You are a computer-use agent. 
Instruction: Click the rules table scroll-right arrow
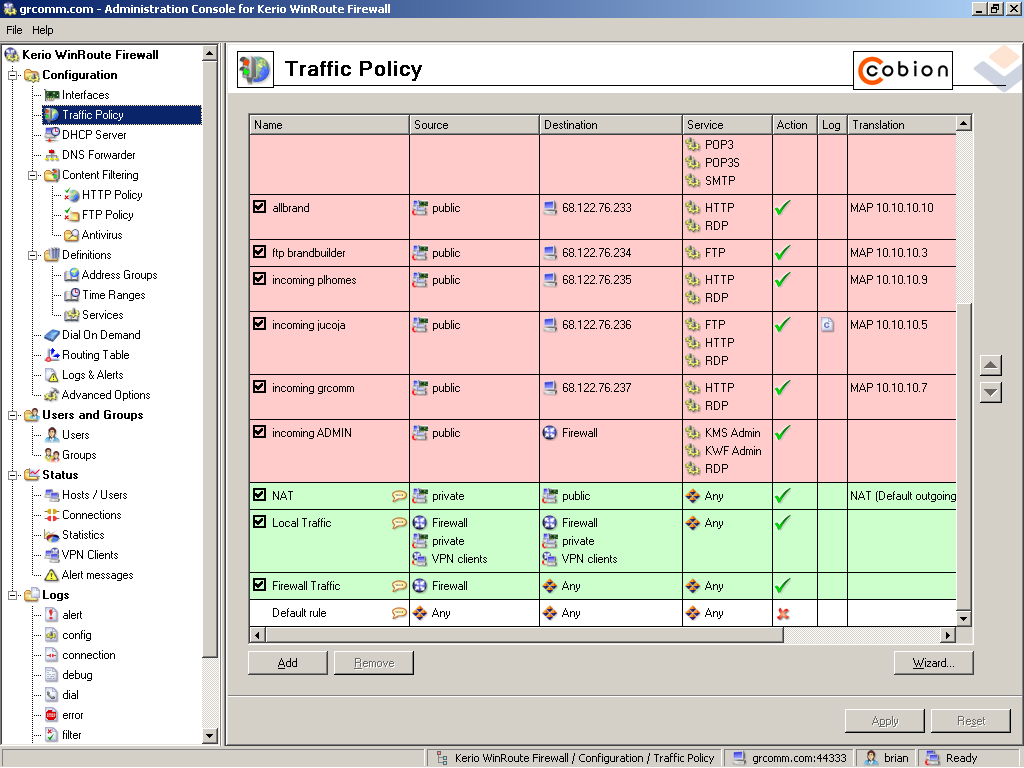pyautogui.click(x=948, y=635)
